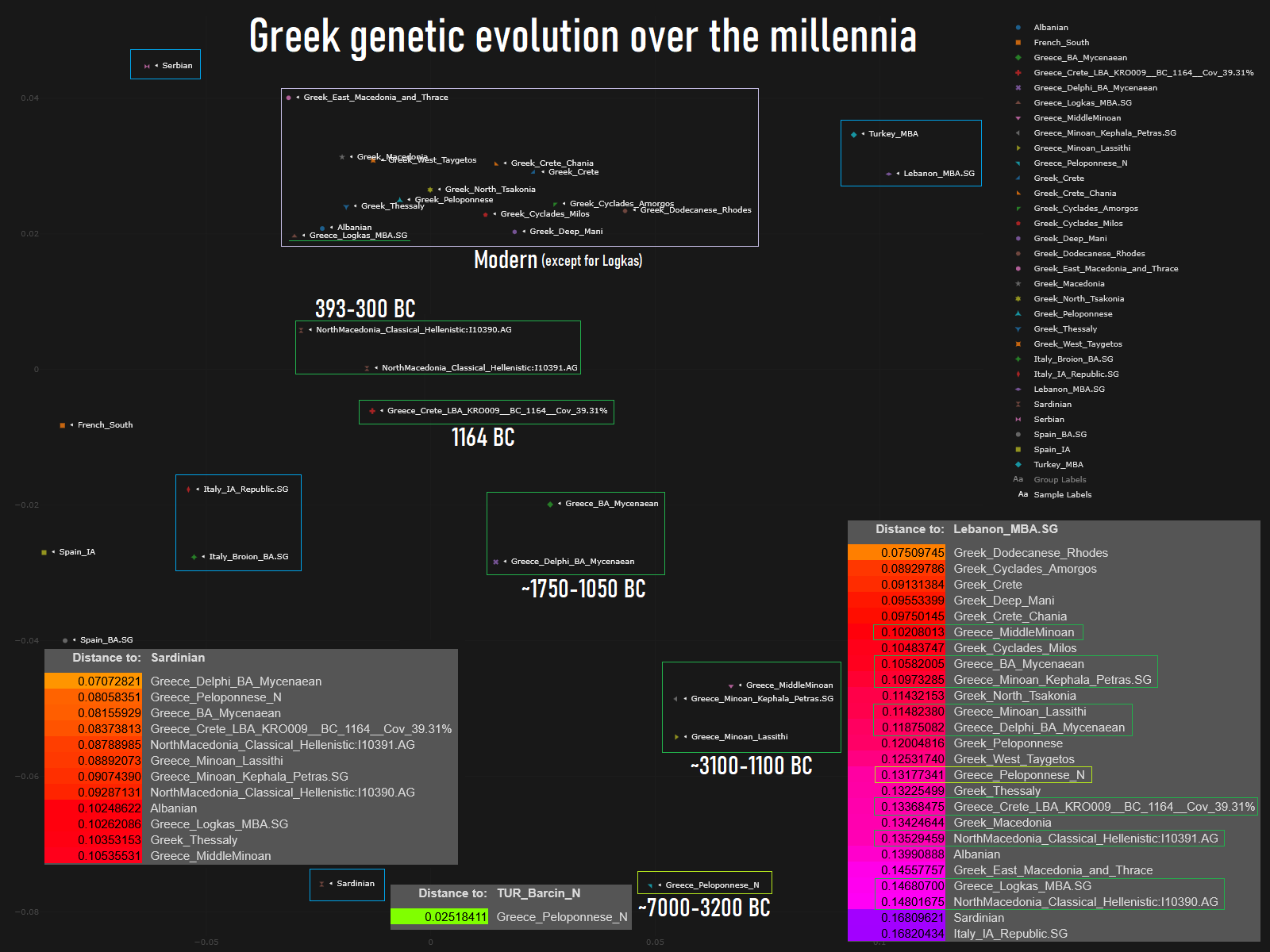Click the −0.08 y-axis tick label

(x=27, y=912)
